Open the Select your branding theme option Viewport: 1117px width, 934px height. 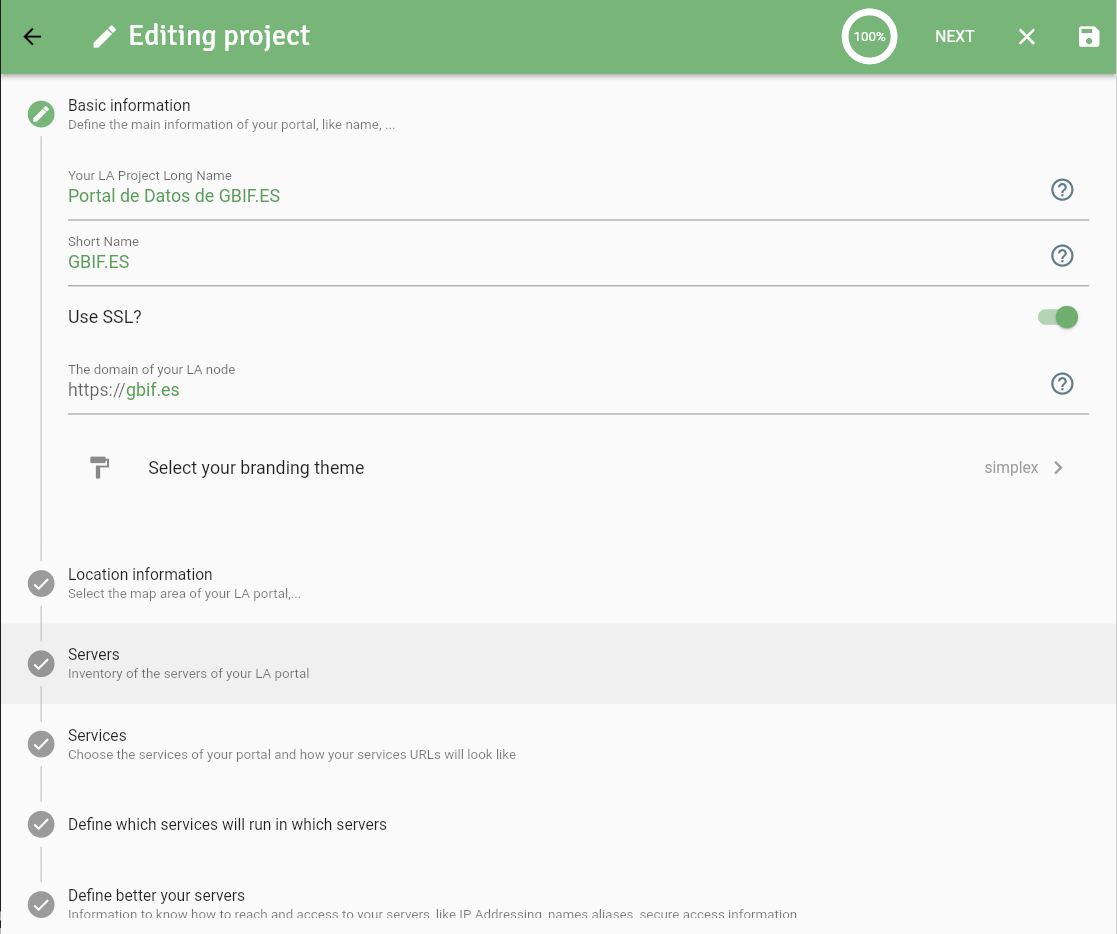tap(578, 467)
